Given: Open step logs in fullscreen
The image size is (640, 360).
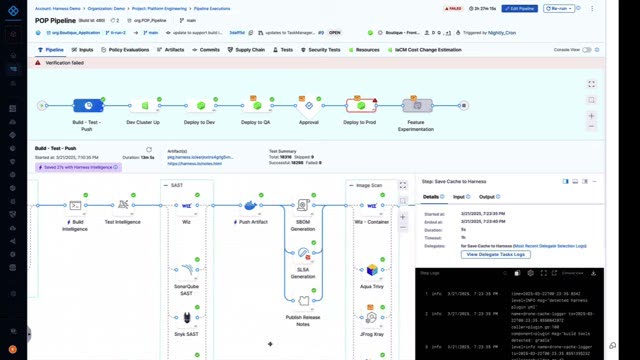Looking at the screenshot, I should pyautogui.click(x=544, y=273).
